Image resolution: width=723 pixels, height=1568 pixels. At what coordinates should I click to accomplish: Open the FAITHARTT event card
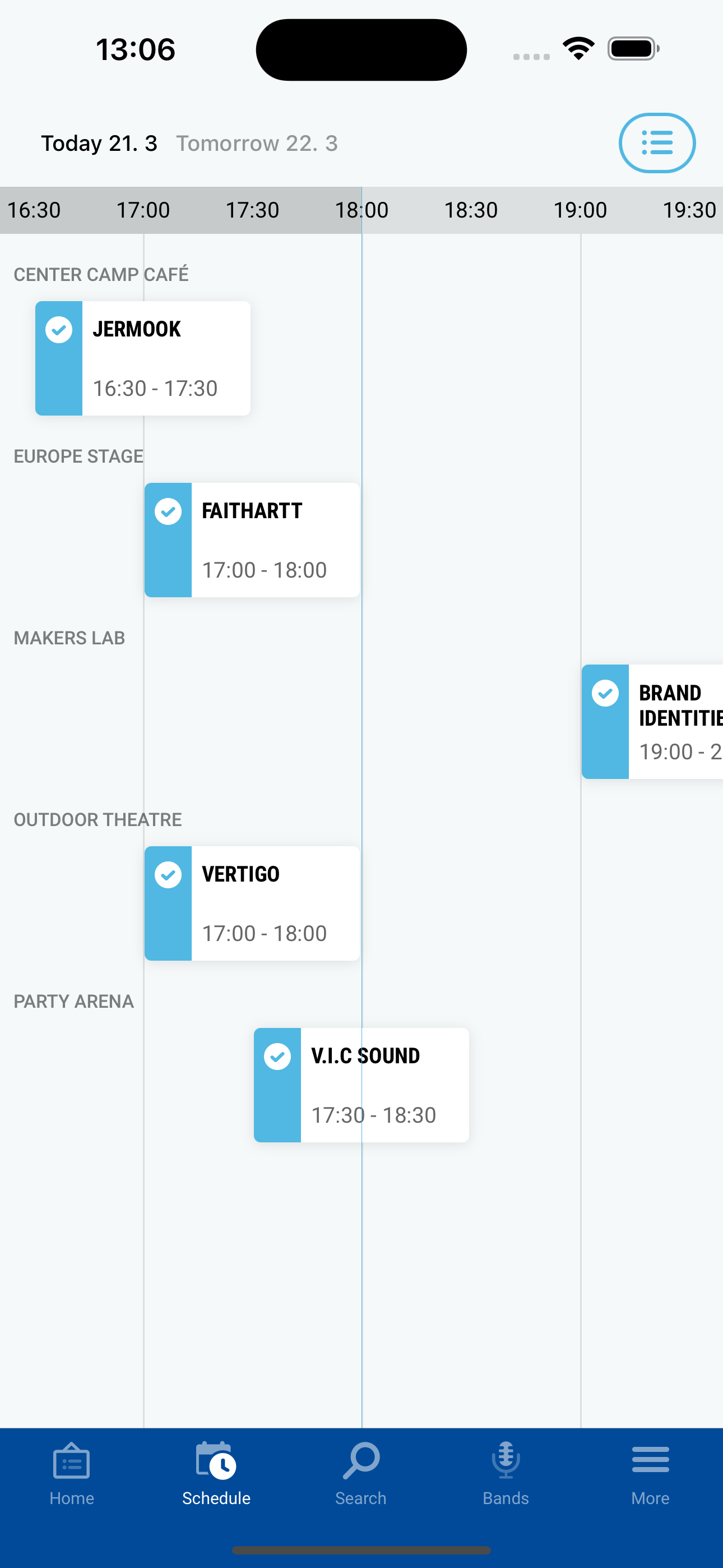pos(252,540)
